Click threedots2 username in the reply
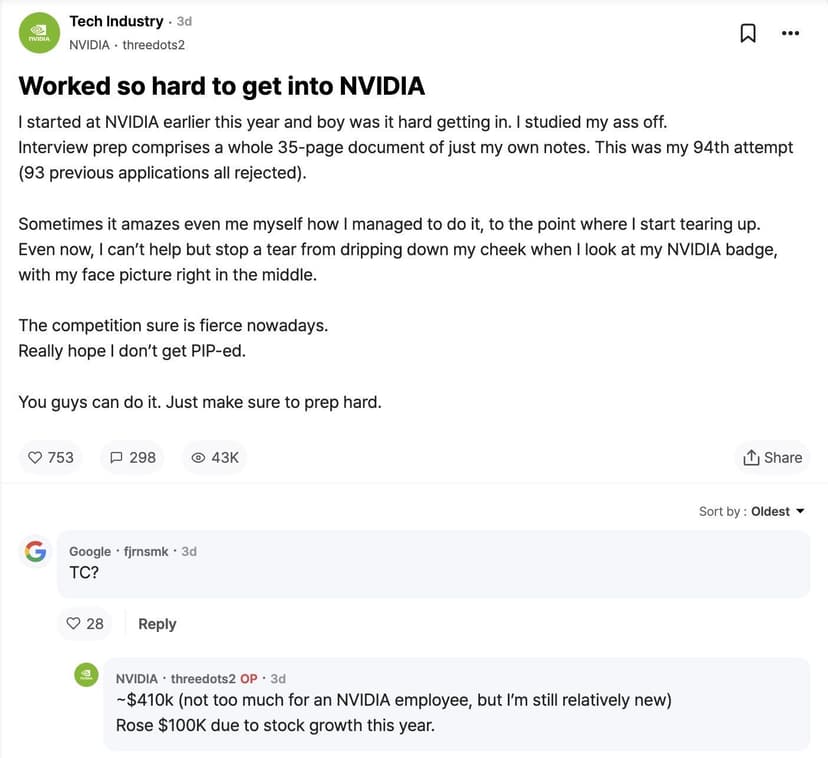Viewport: 828px width, 758px height. coord(203,678)
